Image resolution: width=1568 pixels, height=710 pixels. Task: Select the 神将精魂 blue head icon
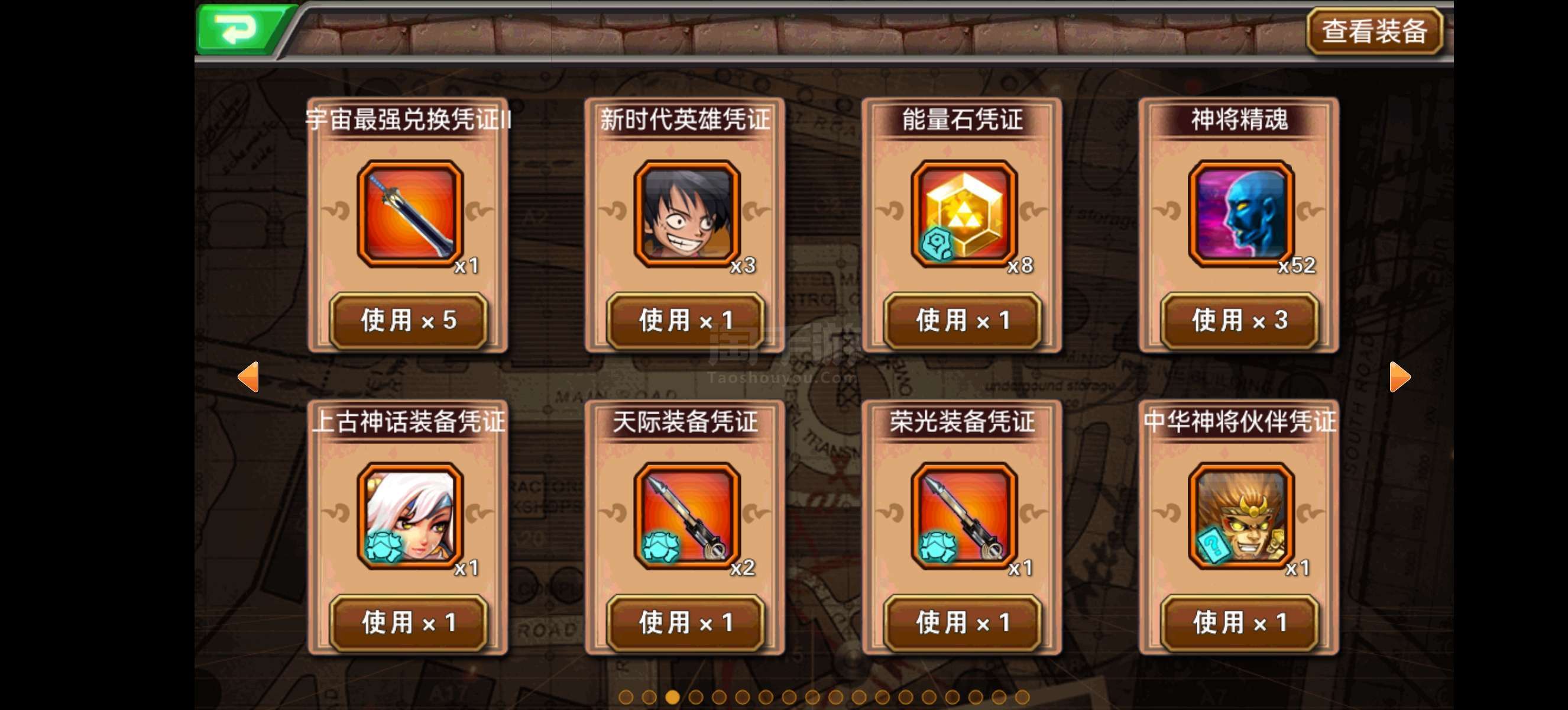pos(1240,214)
